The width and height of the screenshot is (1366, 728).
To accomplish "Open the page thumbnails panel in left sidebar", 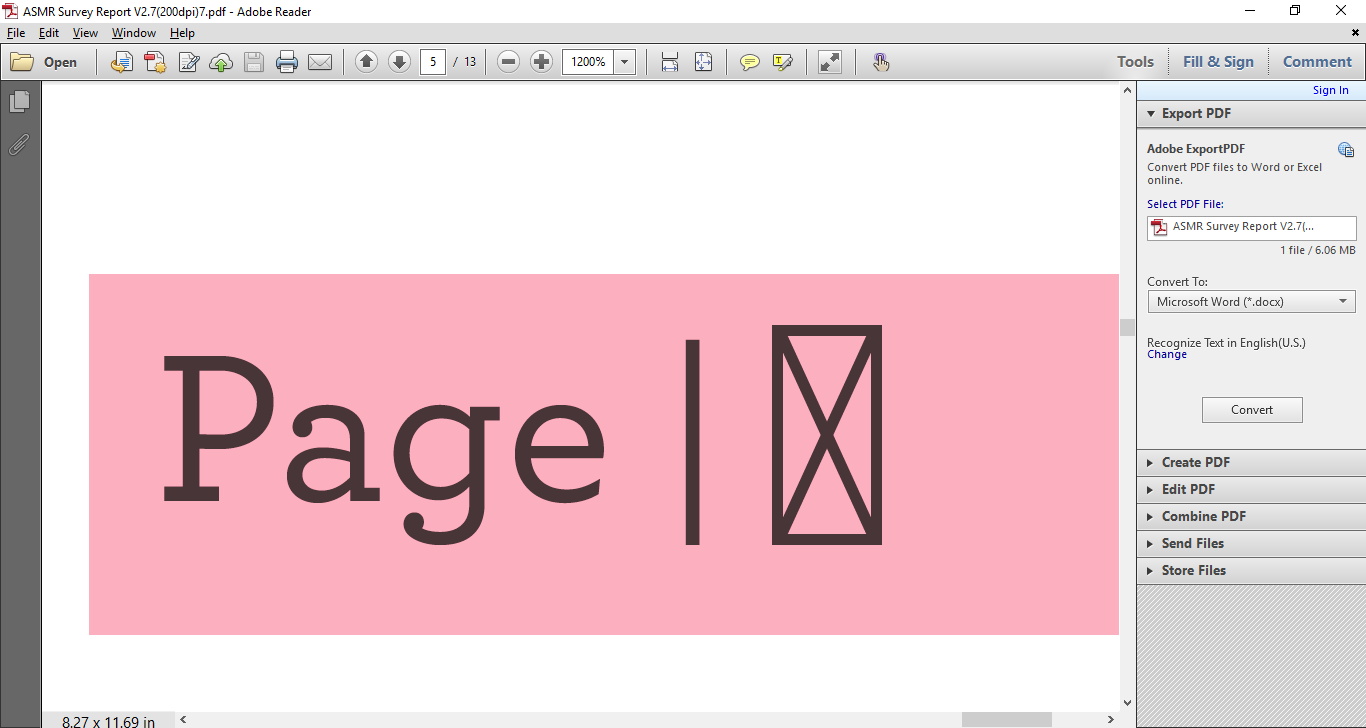I will click(x=19, y=101).
